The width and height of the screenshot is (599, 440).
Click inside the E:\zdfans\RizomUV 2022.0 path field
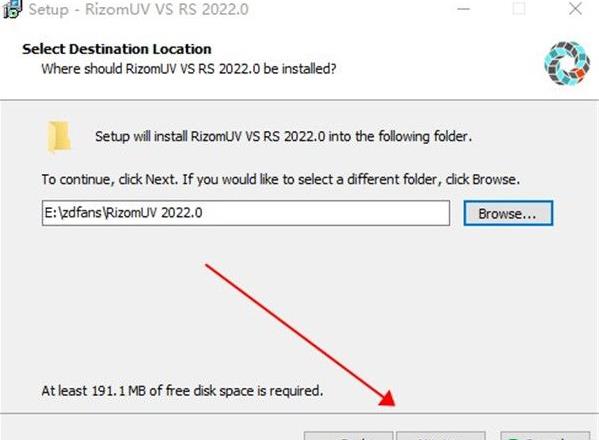[x=246, y=213]
